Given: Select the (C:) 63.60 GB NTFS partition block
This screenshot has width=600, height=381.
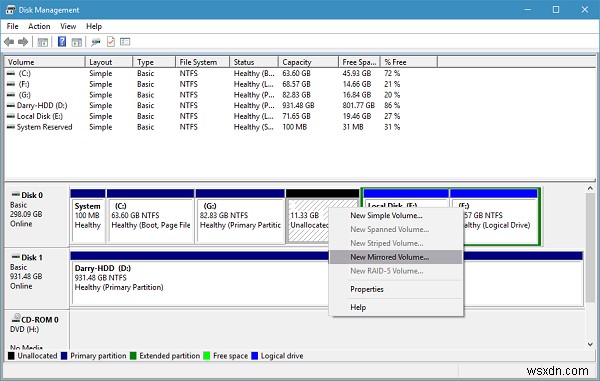Looking at the screenshot, I should click(150, 216).
